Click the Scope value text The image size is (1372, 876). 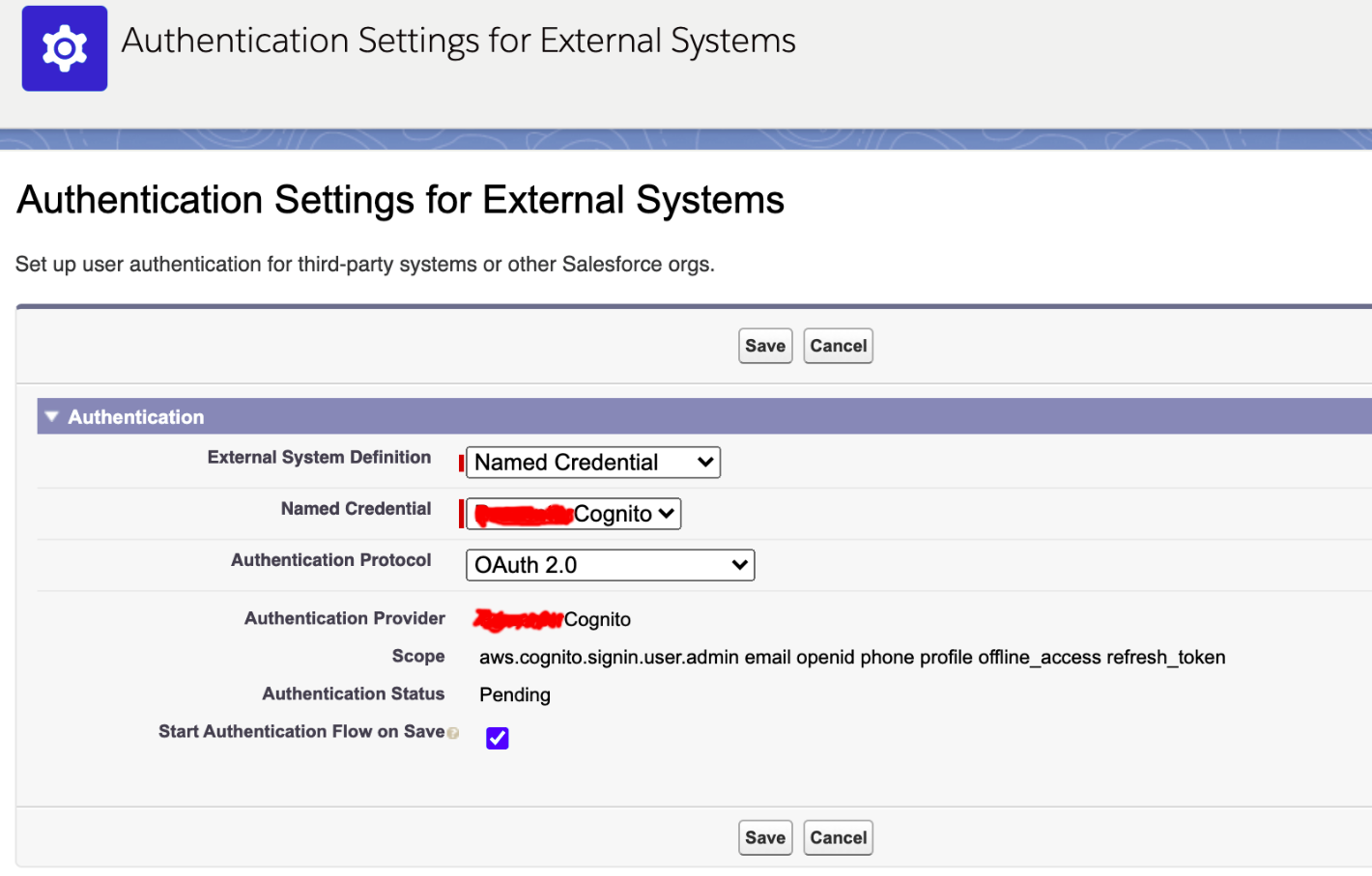[851, 658]
